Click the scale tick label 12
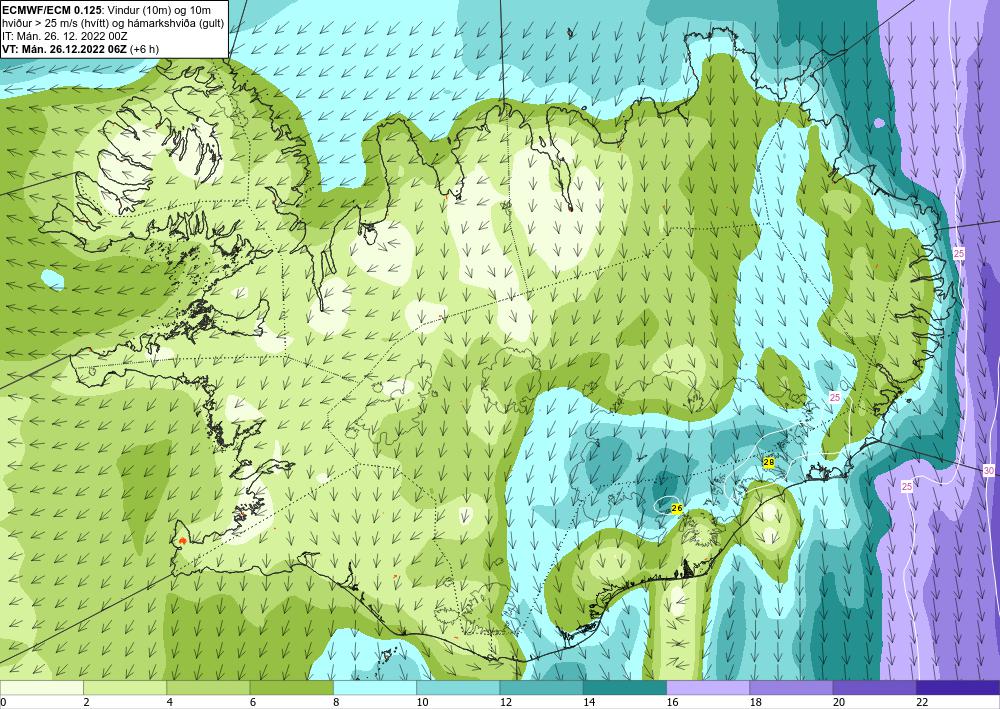 (506, 702)
